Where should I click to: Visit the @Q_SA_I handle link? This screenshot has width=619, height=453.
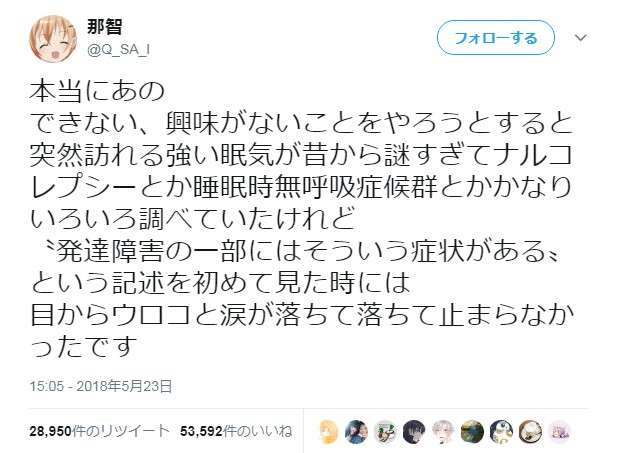coord(118,50)
